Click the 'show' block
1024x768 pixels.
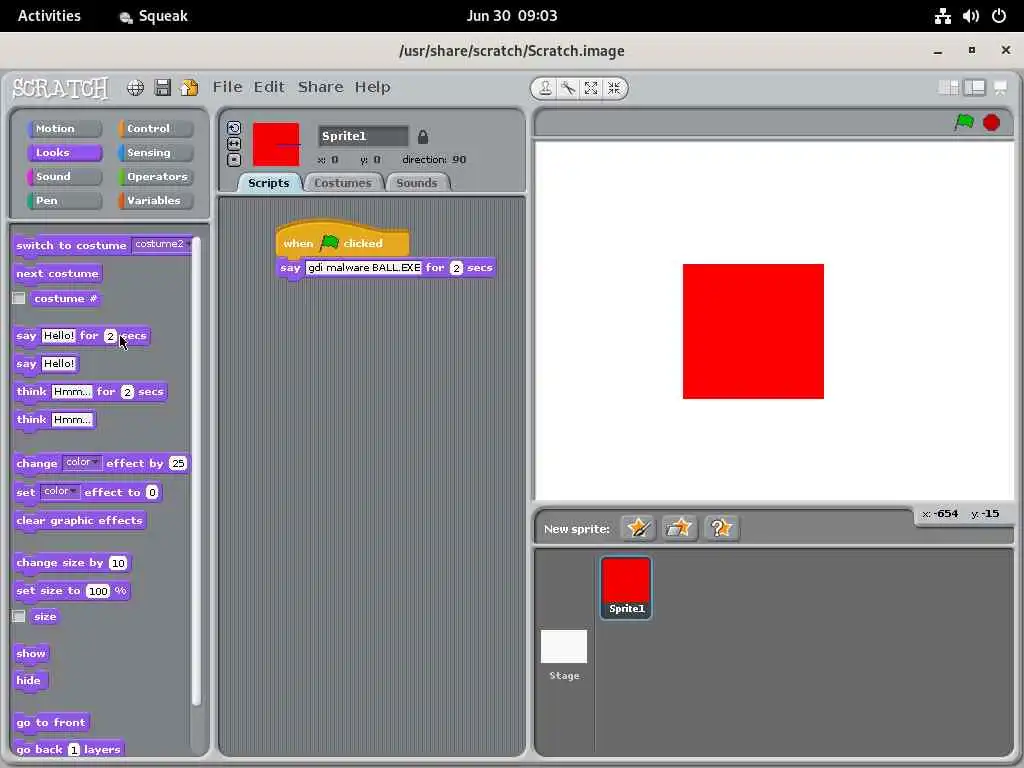(x=31, y=654)
